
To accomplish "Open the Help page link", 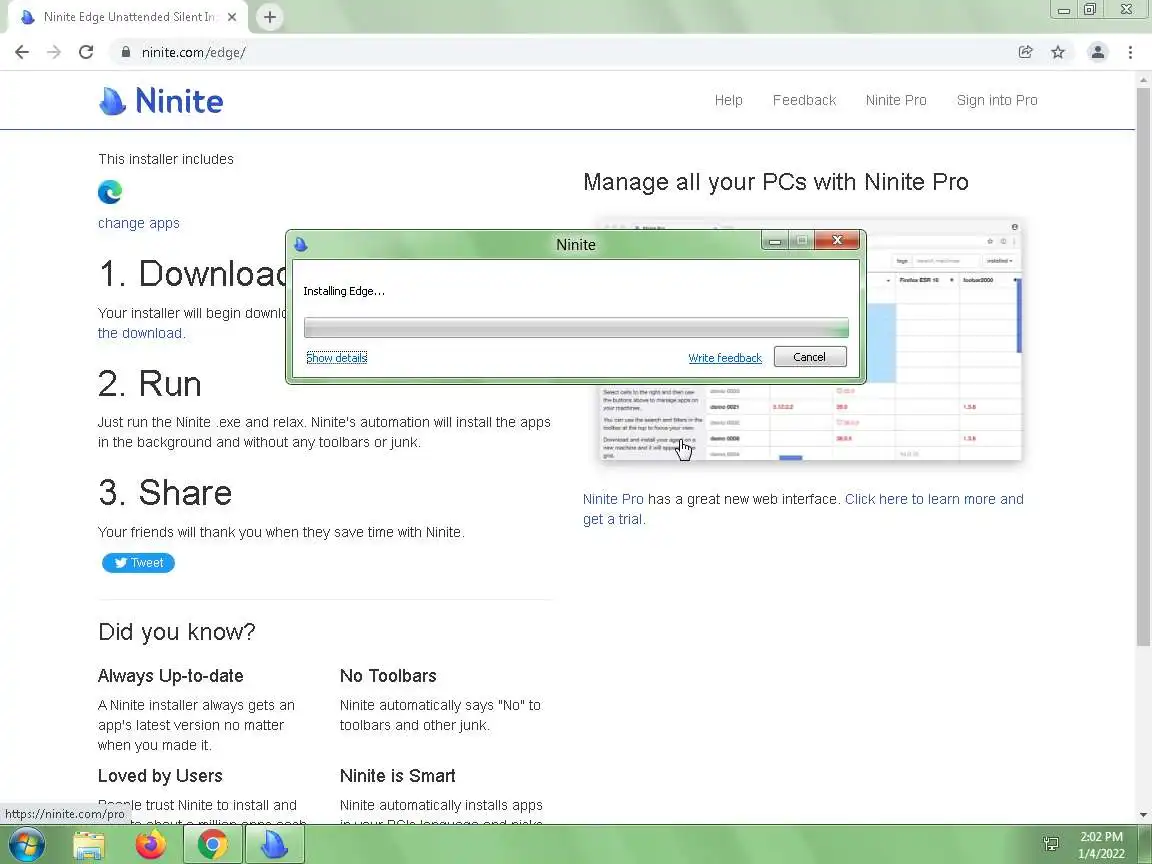I will coord(728,100).
